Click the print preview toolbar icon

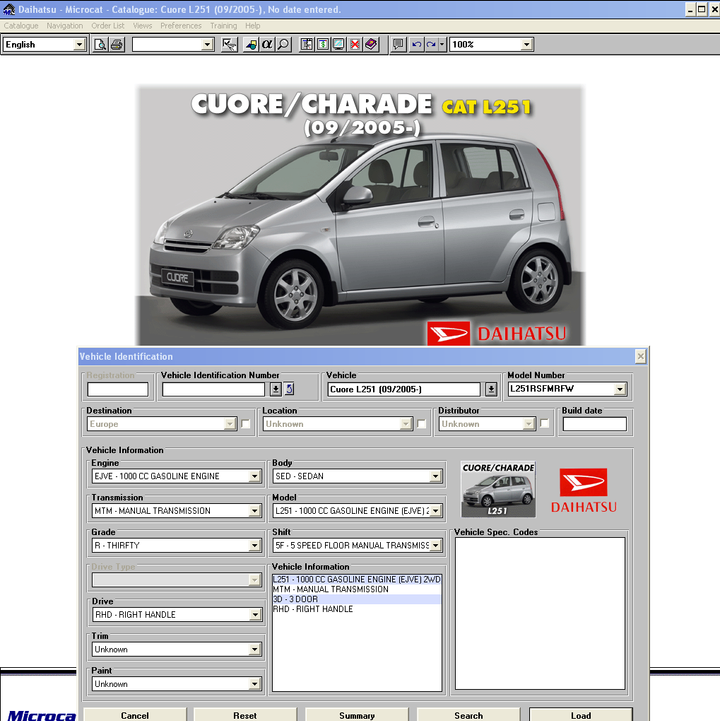[100, 45]
